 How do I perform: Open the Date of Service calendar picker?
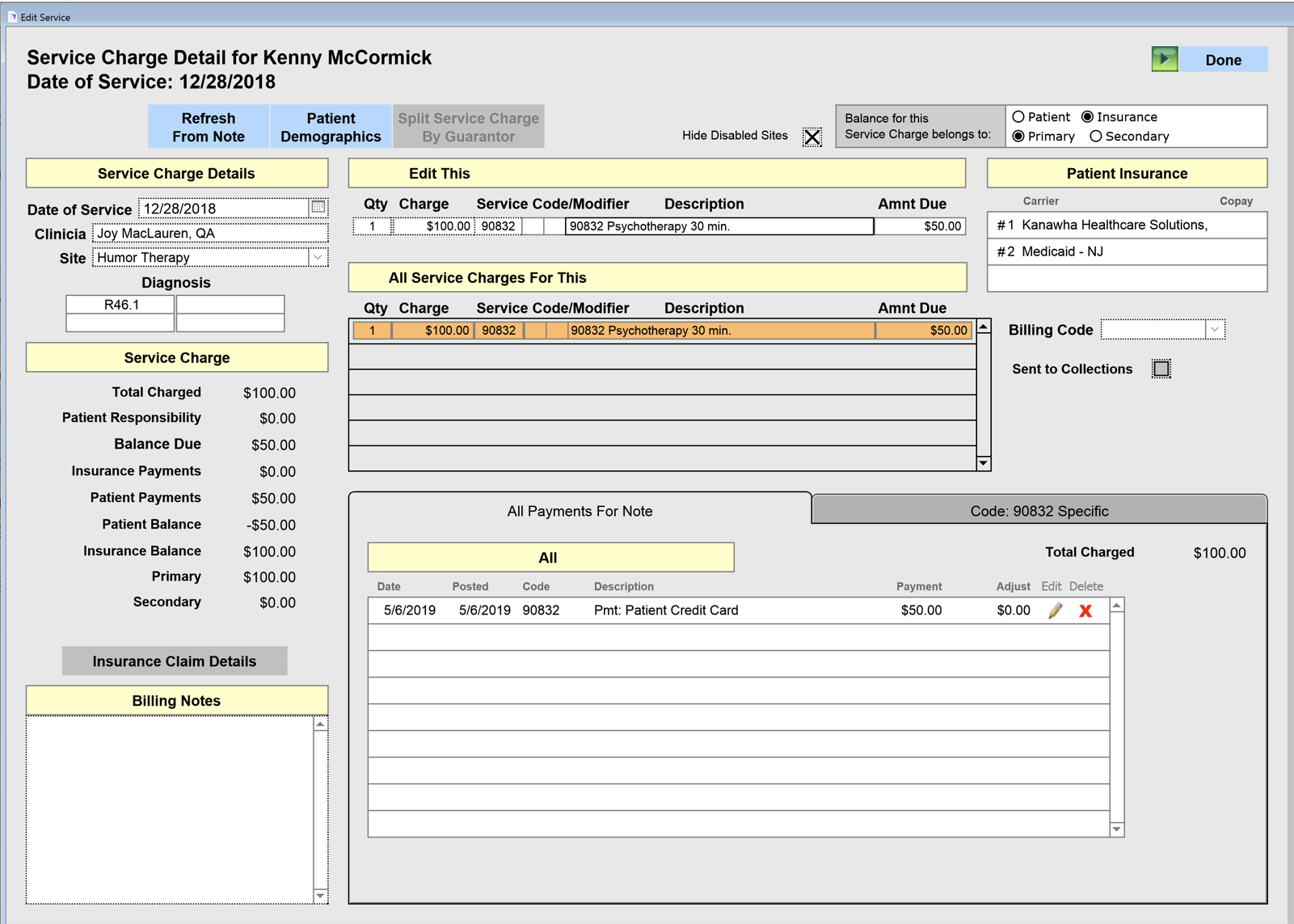[318, 208]
